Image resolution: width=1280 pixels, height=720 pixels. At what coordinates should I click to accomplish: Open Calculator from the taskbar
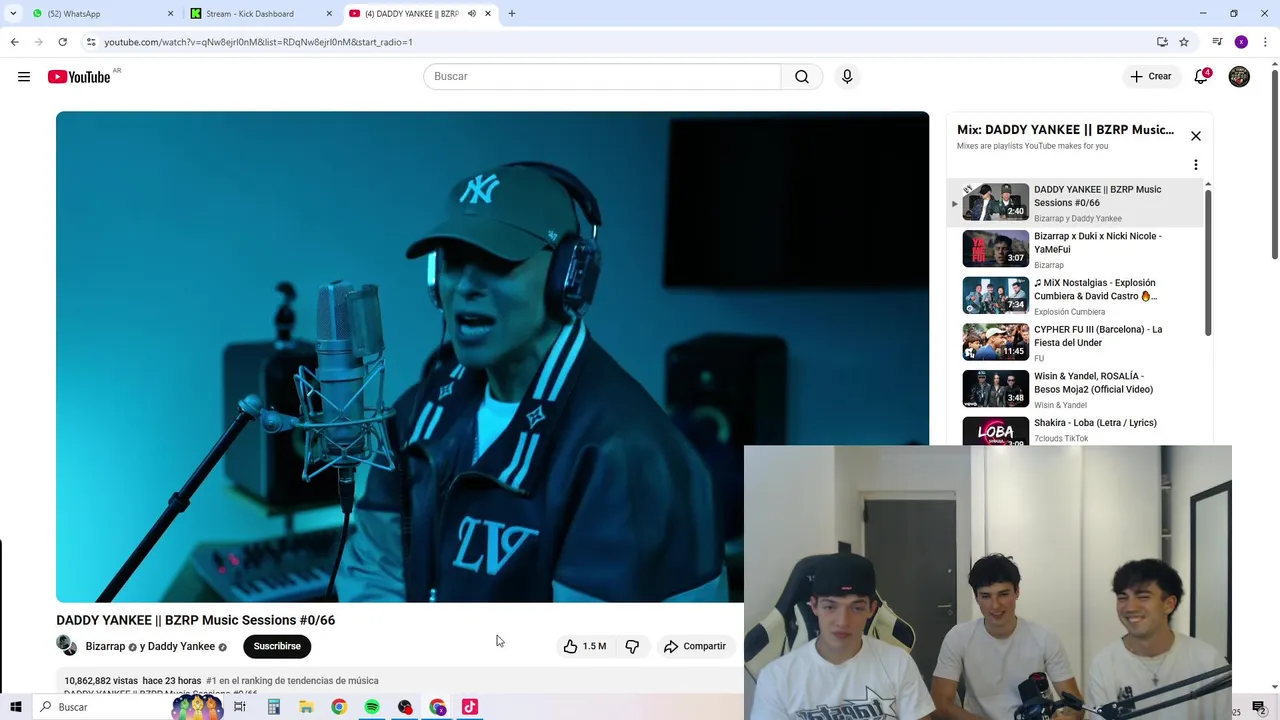tap(273, 707)
